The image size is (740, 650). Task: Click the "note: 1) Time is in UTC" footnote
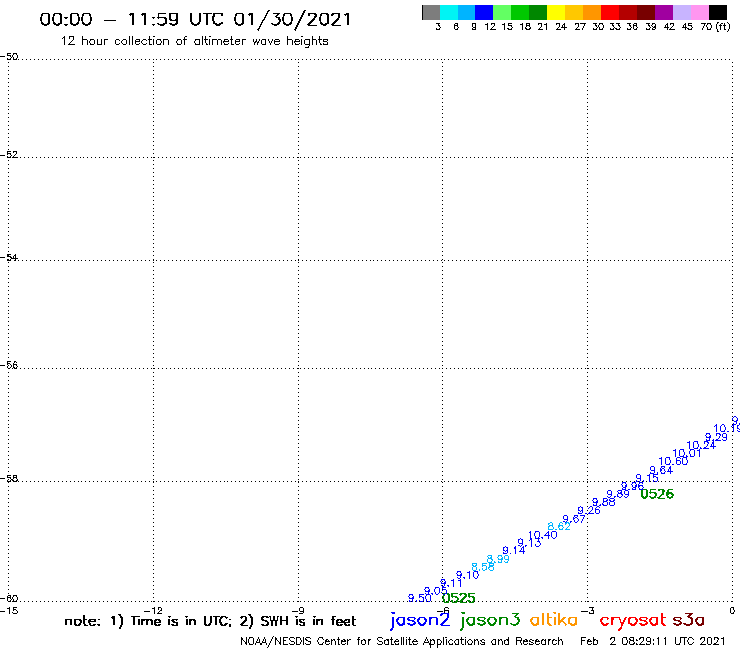[148, 621]
